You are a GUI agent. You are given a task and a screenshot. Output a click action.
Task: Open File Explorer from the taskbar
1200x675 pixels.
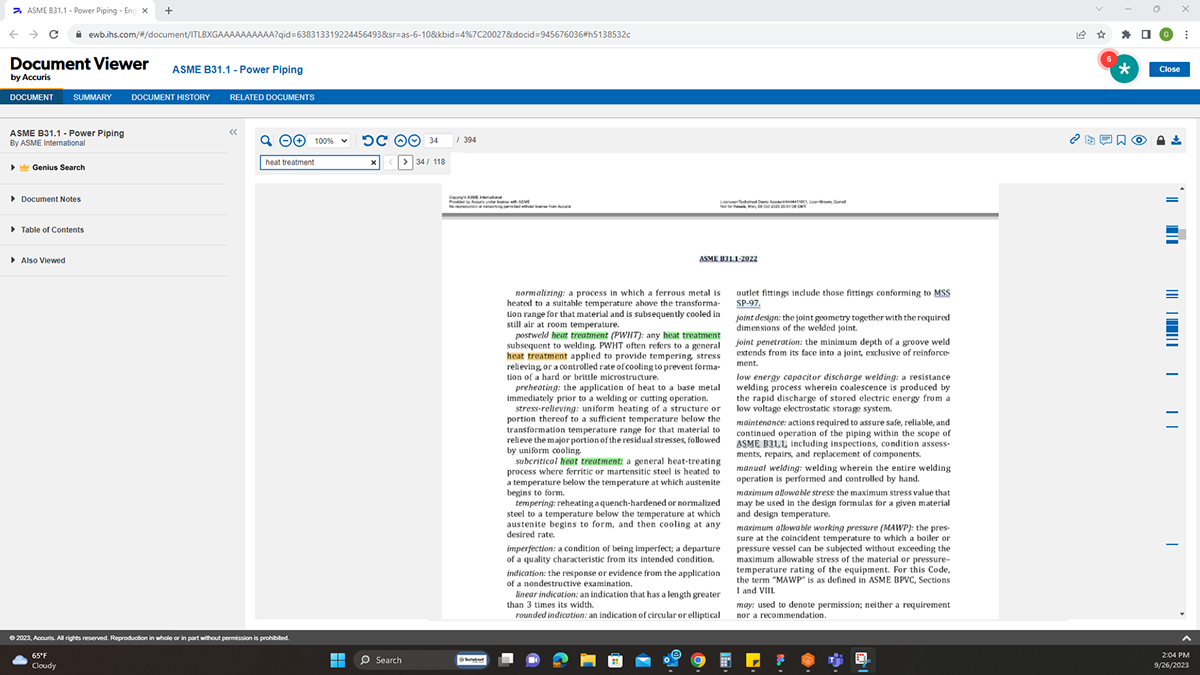point(589,659)
